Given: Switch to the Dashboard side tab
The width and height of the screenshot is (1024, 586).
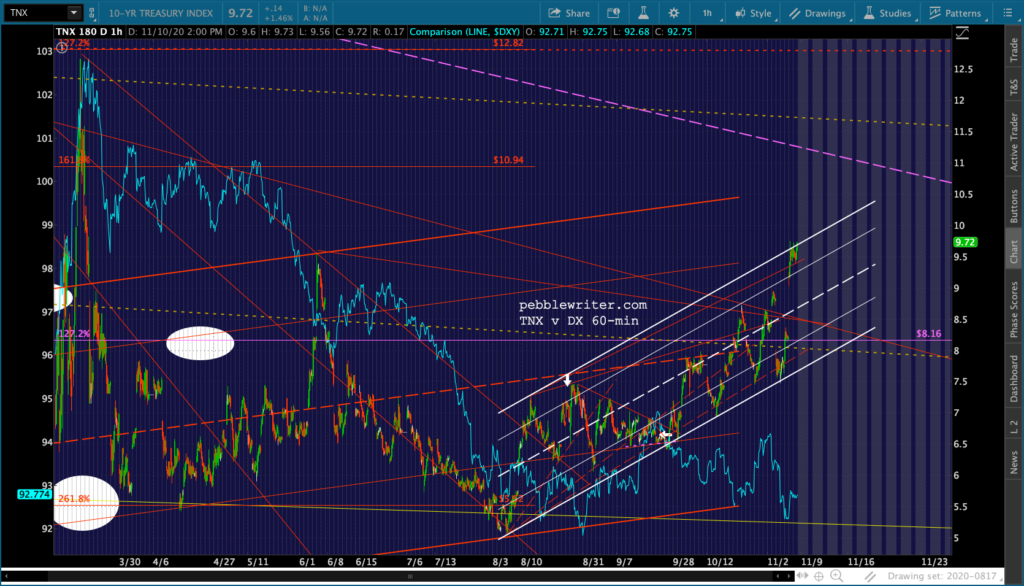Looking at the screenshot, I should (1014, 378).
